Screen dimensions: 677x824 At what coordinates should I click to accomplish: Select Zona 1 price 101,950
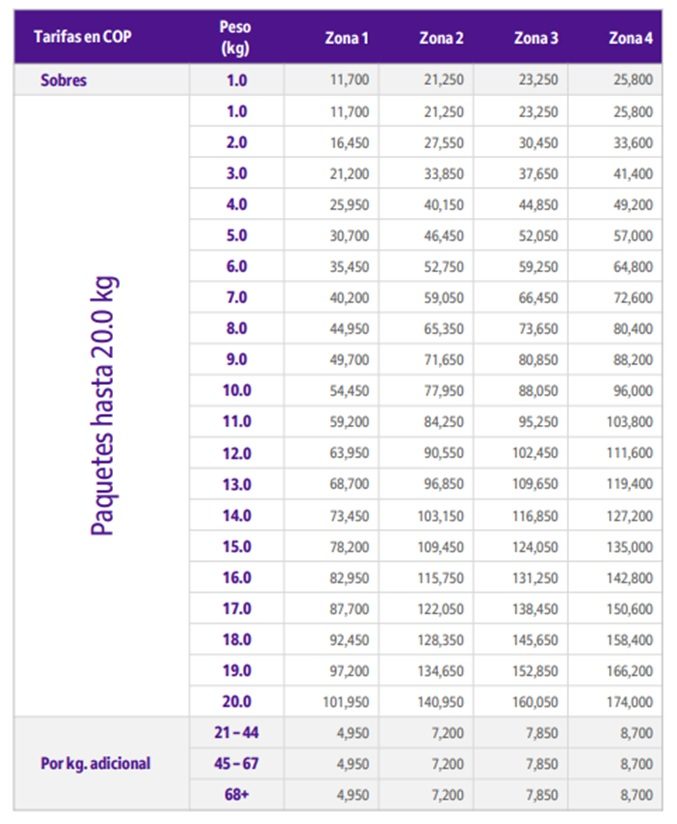point(346,702)
